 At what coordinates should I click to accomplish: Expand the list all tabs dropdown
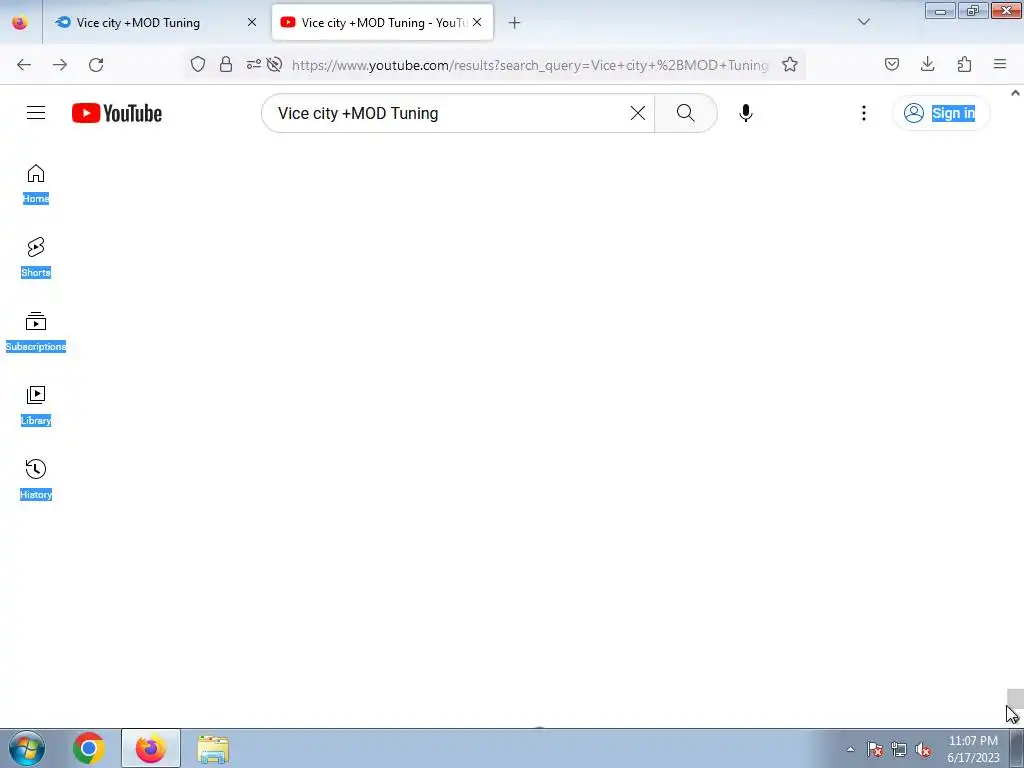click(x=864, y=22)
